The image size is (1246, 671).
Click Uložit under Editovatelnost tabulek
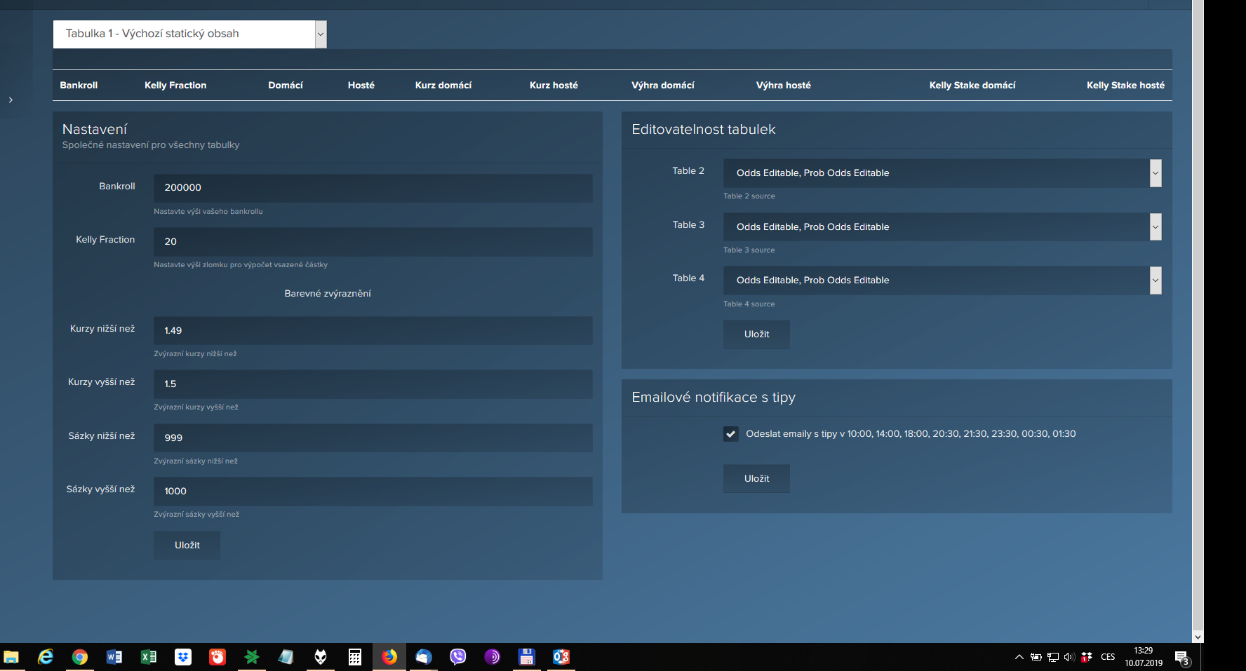click(757, 334)
